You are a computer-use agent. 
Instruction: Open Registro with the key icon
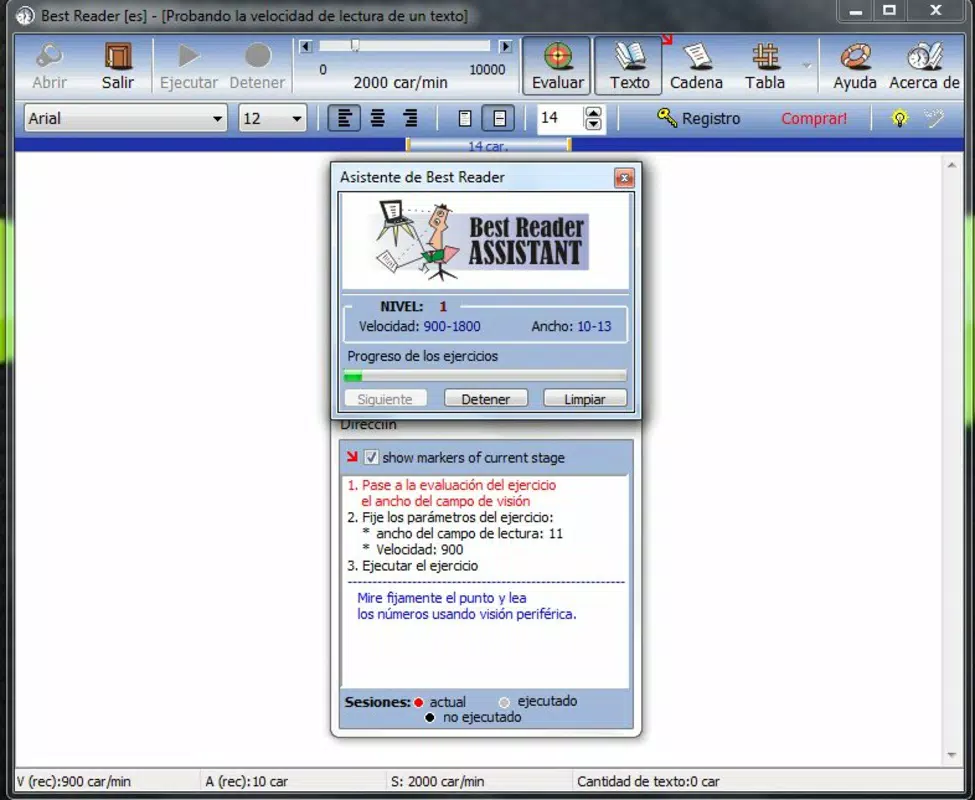pos(698,118)
